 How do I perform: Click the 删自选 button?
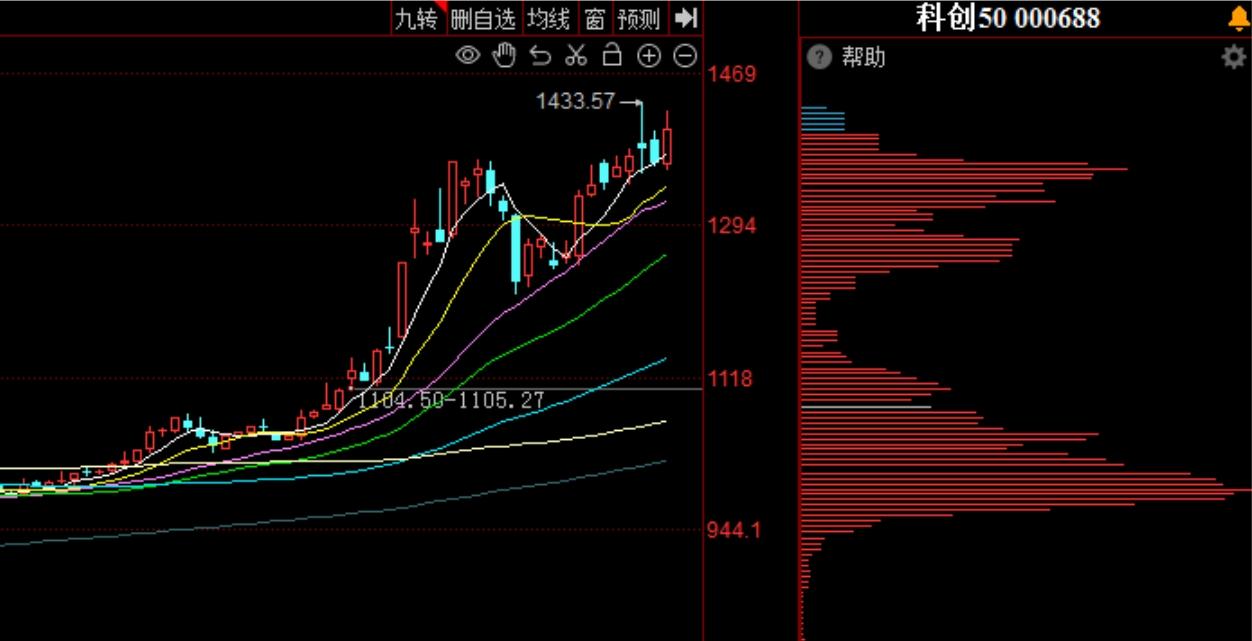tap(483, 18)
